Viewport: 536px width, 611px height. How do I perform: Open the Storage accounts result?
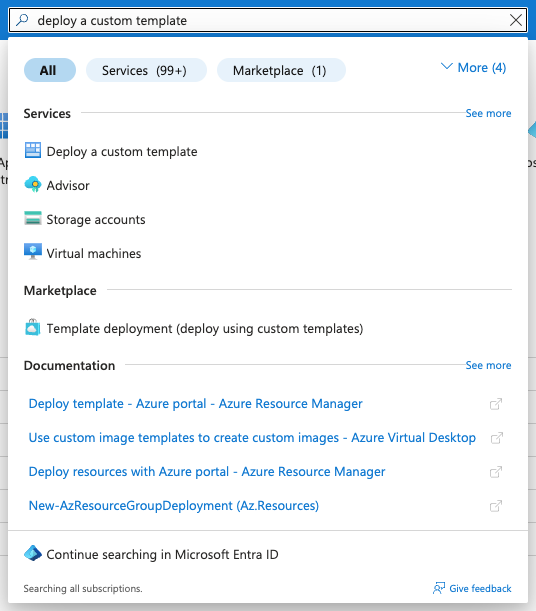(96, 219)
